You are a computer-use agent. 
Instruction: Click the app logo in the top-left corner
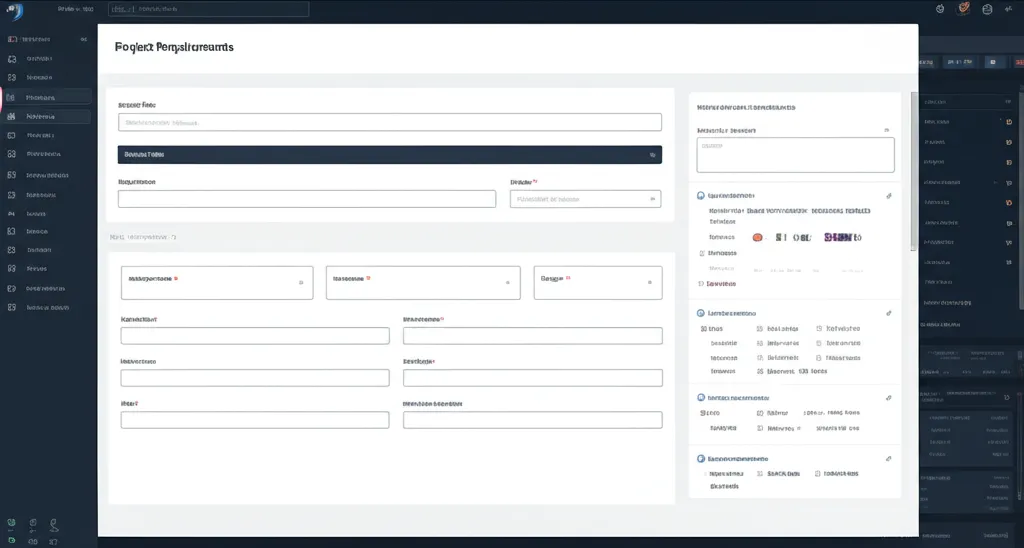click(x=14, y=10)
